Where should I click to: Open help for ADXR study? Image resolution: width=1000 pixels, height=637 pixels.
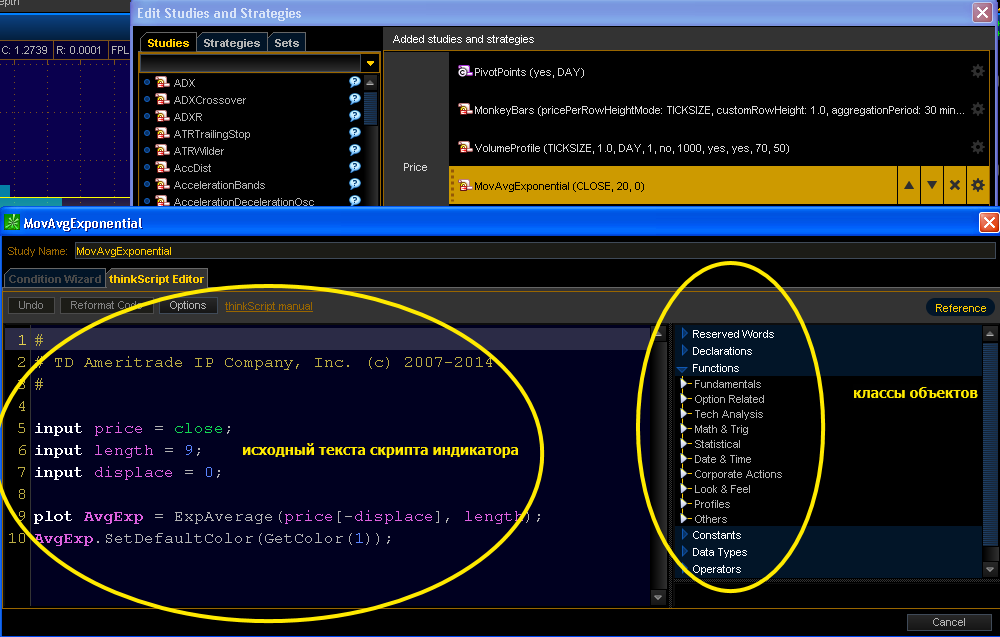tap(355, 115)
